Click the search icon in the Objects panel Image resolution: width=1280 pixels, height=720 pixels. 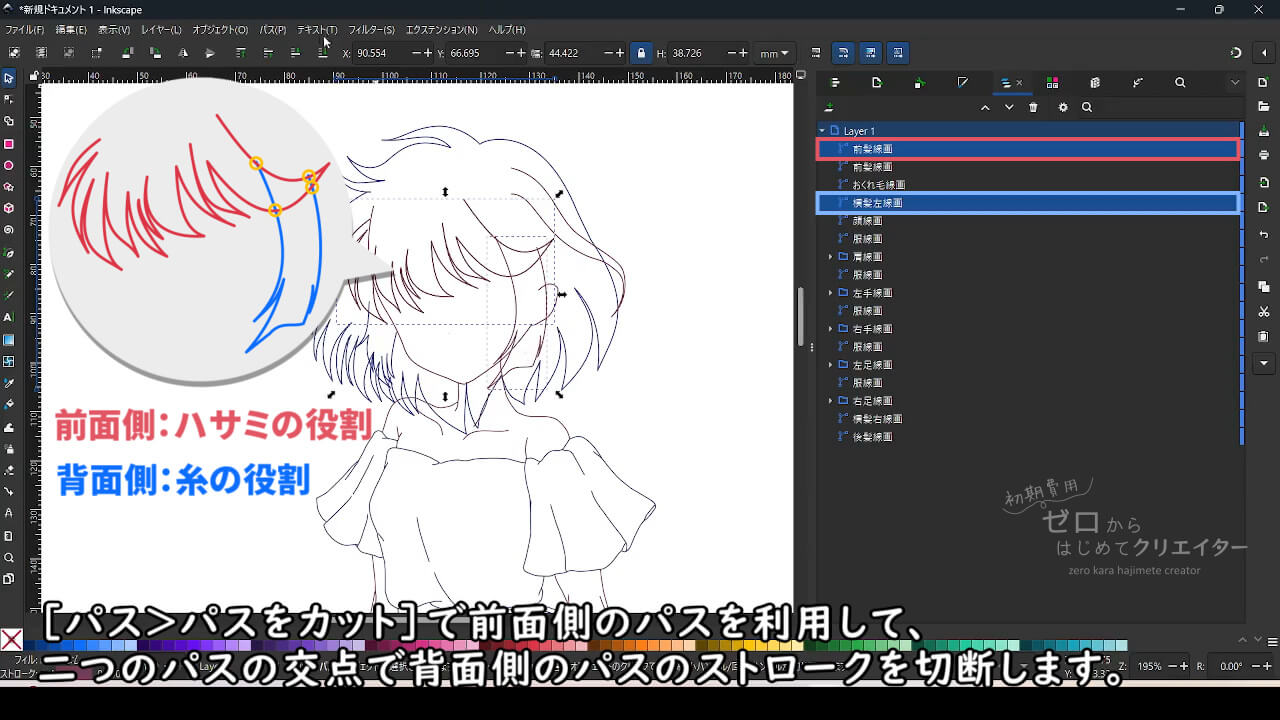[x=1087, y=107]
